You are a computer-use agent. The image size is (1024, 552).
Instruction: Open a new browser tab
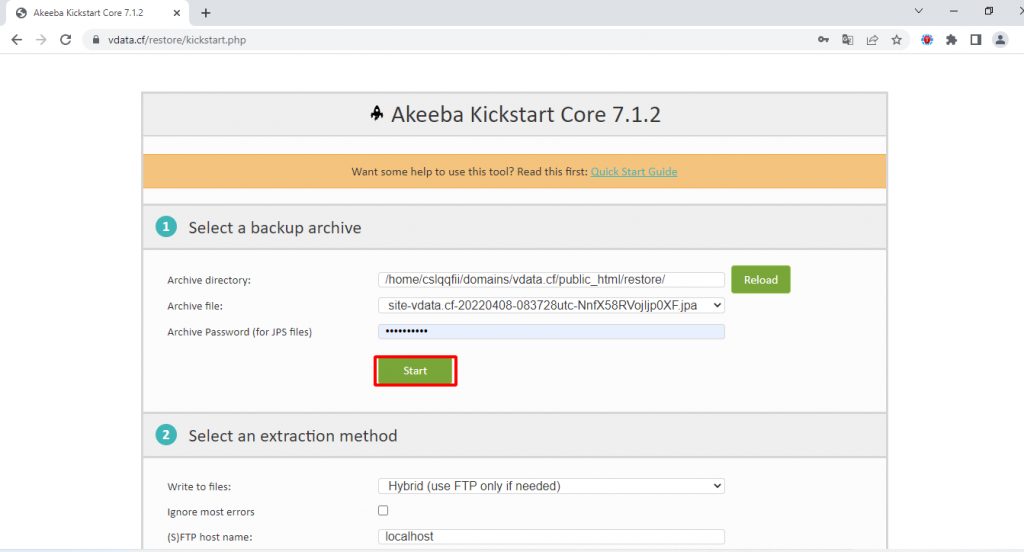tap(206, 13)
